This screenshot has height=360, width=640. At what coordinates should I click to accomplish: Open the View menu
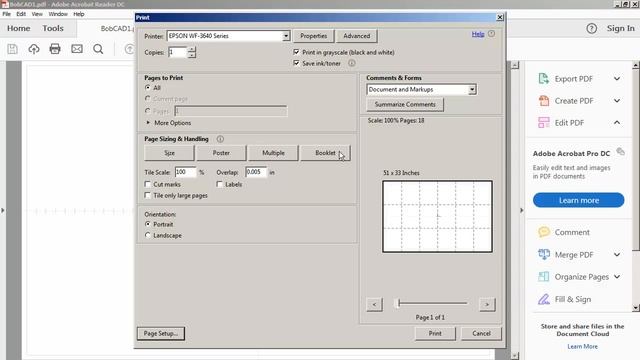click(37, 14)
